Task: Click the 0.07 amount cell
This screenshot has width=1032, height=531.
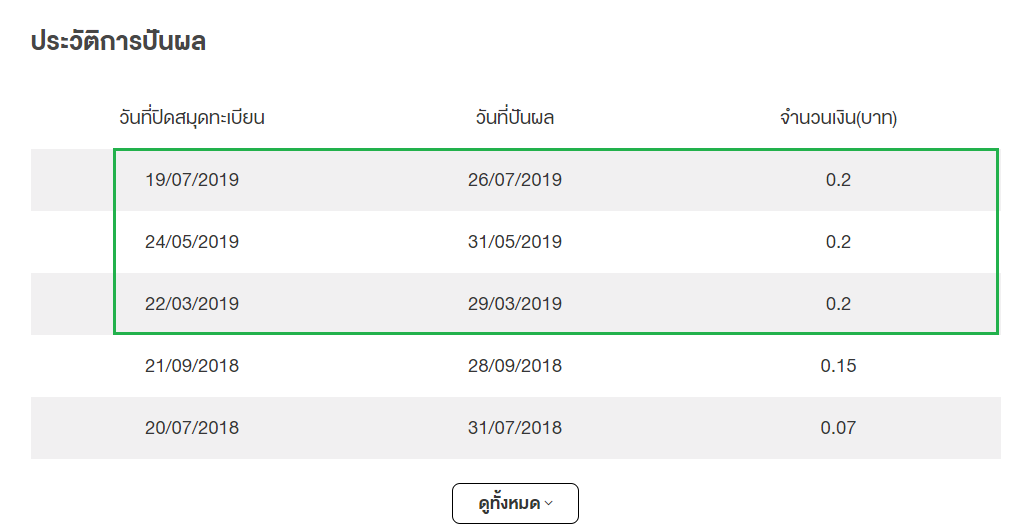Action: point(838,428)
